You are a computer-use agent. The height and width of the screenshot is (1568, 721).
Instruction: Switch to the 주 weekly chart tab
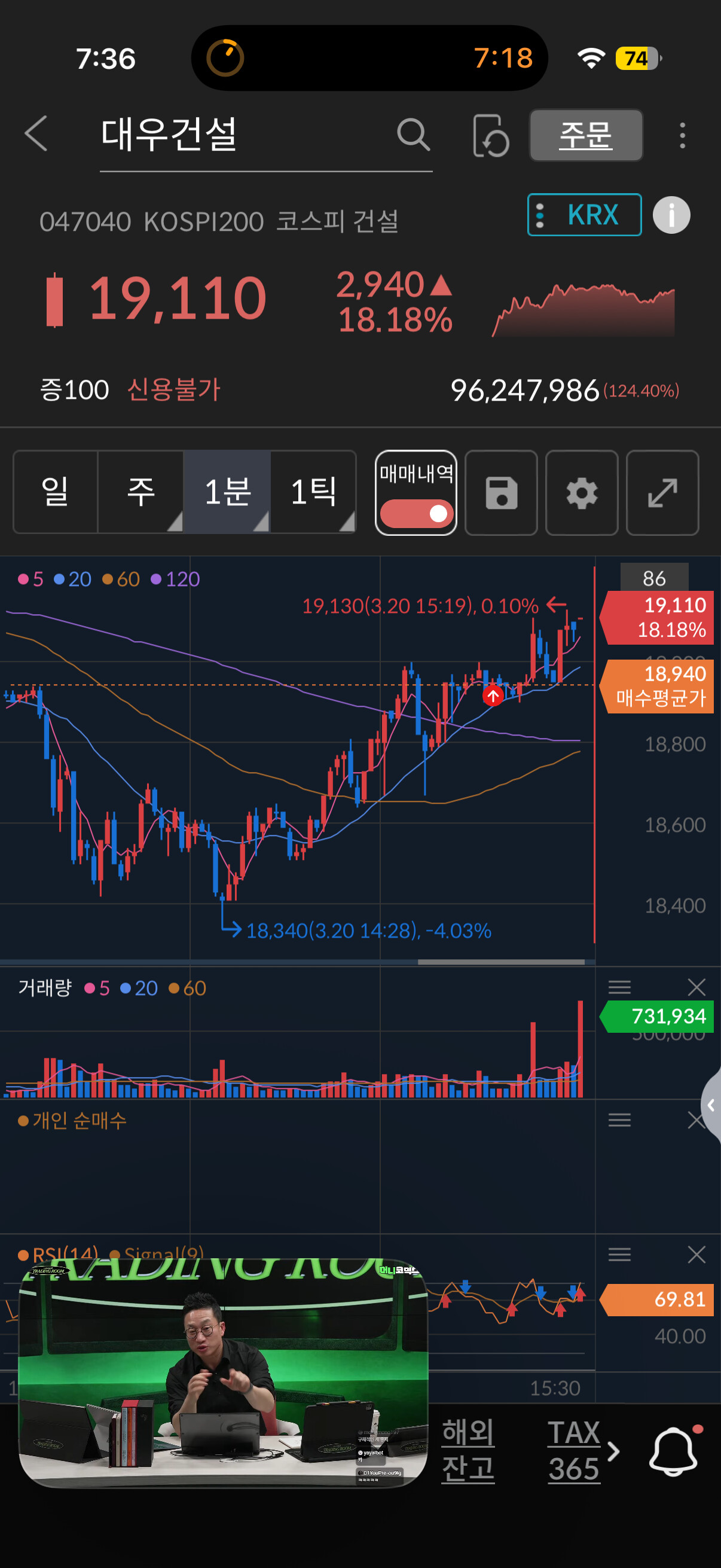point(140,492)
